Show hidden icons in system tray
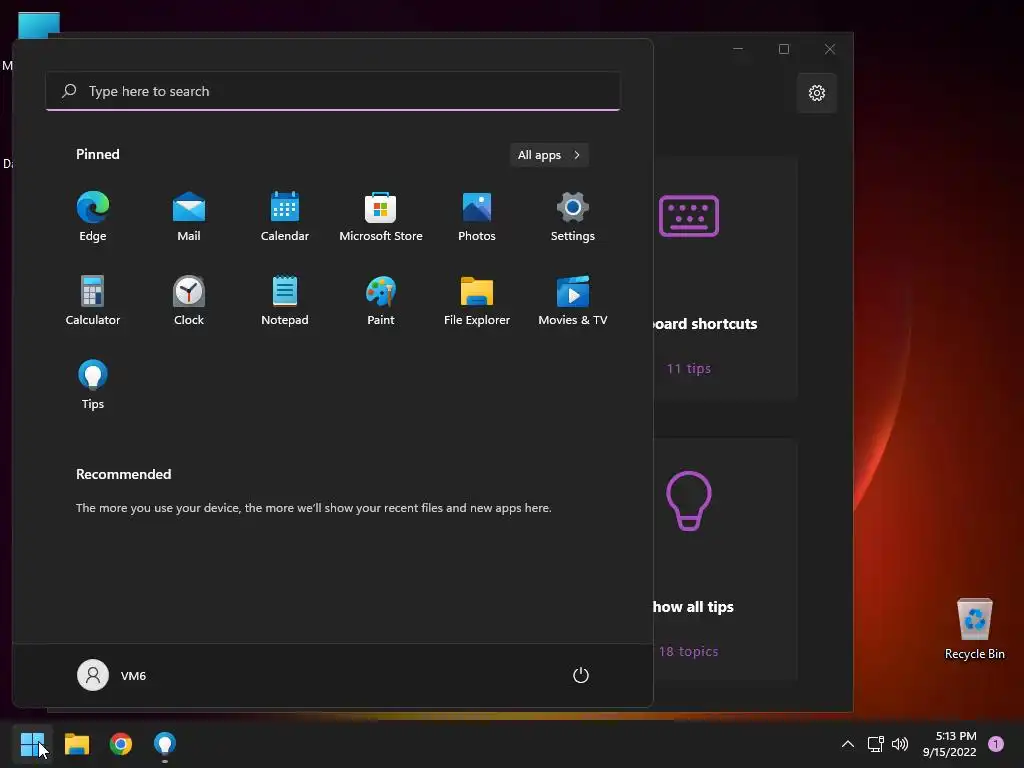Screen dimensions: 1024x768 [x=848, y=744]
